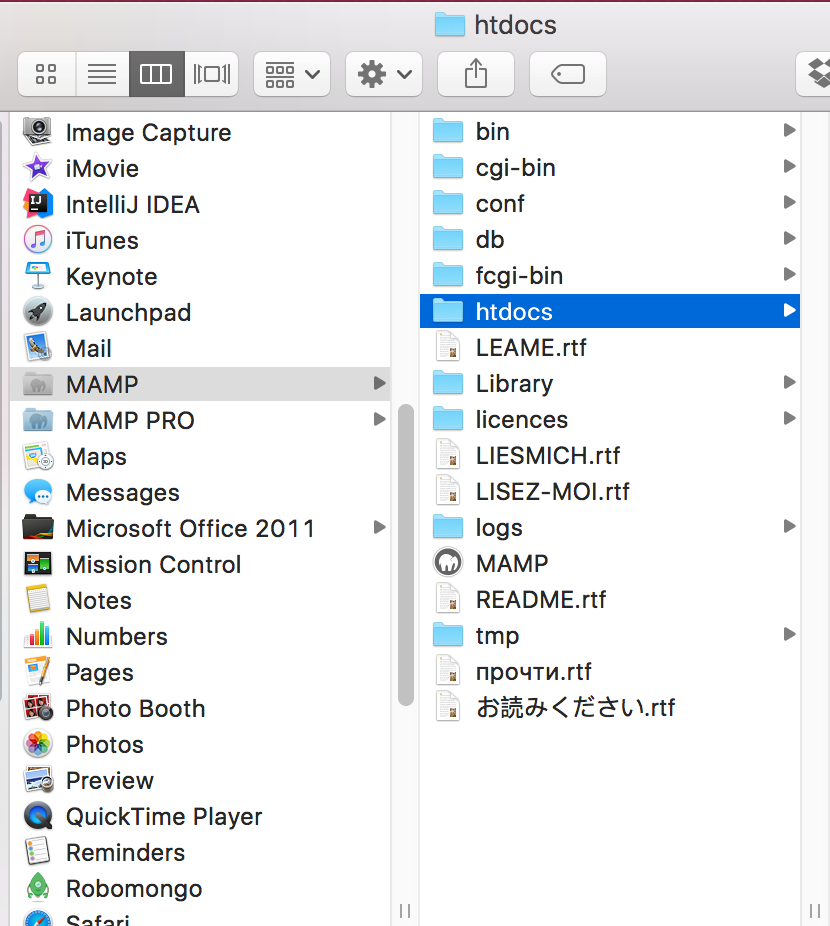
Task: Click the Edit Tags button
Action: (x=568, y=74)
